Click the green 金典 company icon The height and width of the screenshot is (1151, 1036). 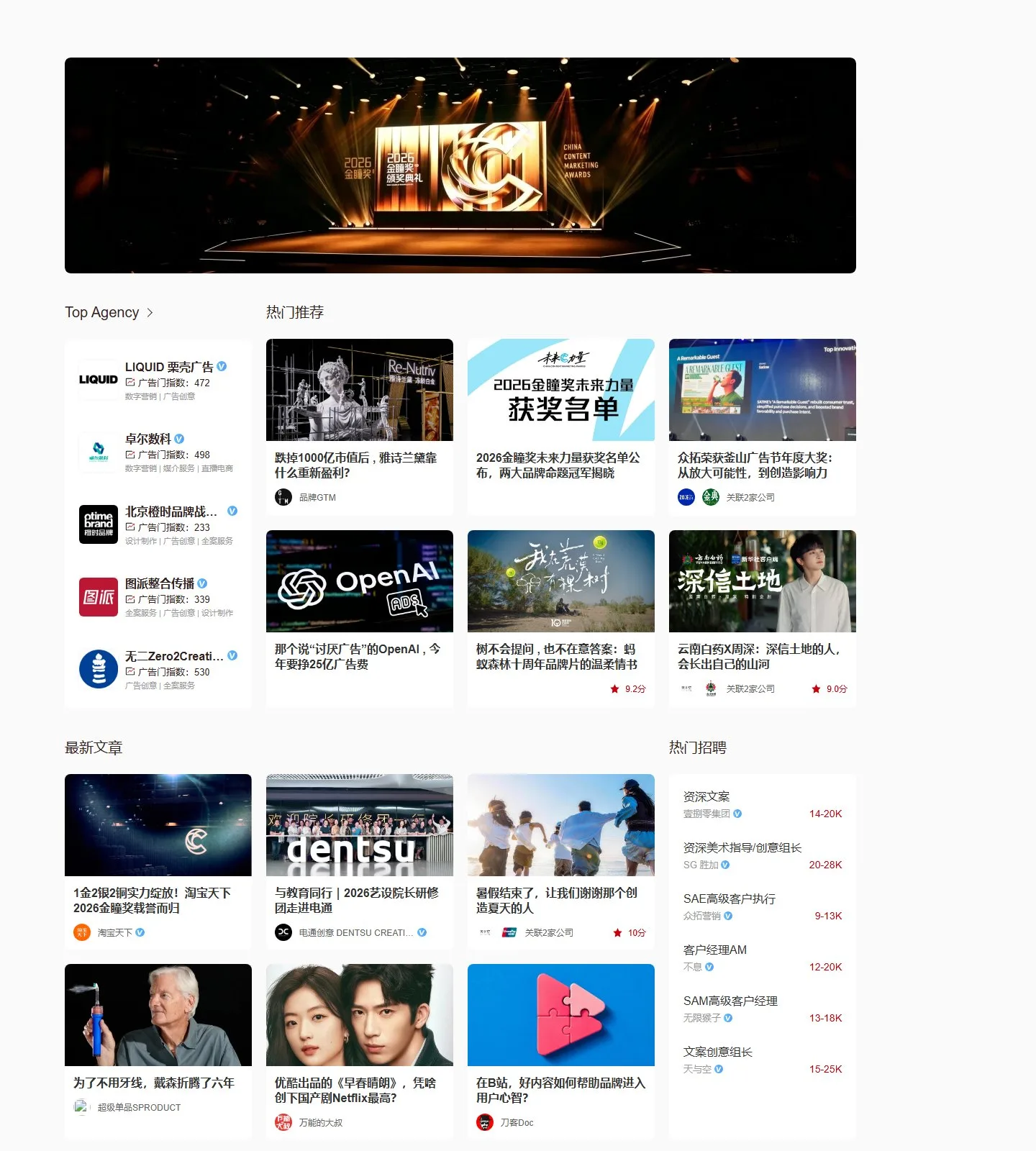(x=711, y=497)
